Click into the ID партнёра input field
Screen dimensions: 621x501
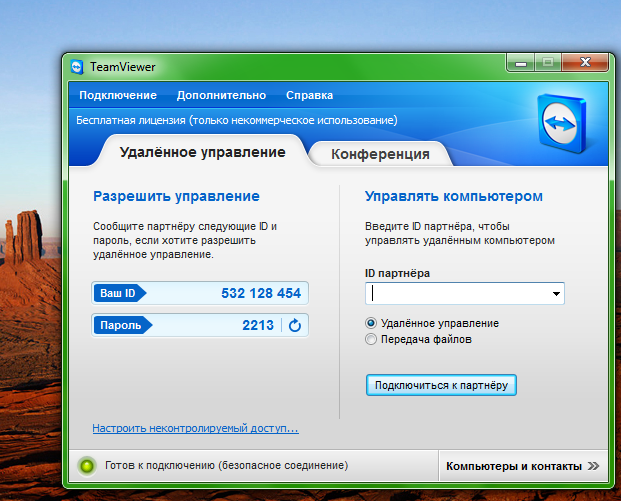[x=455, y=294]
